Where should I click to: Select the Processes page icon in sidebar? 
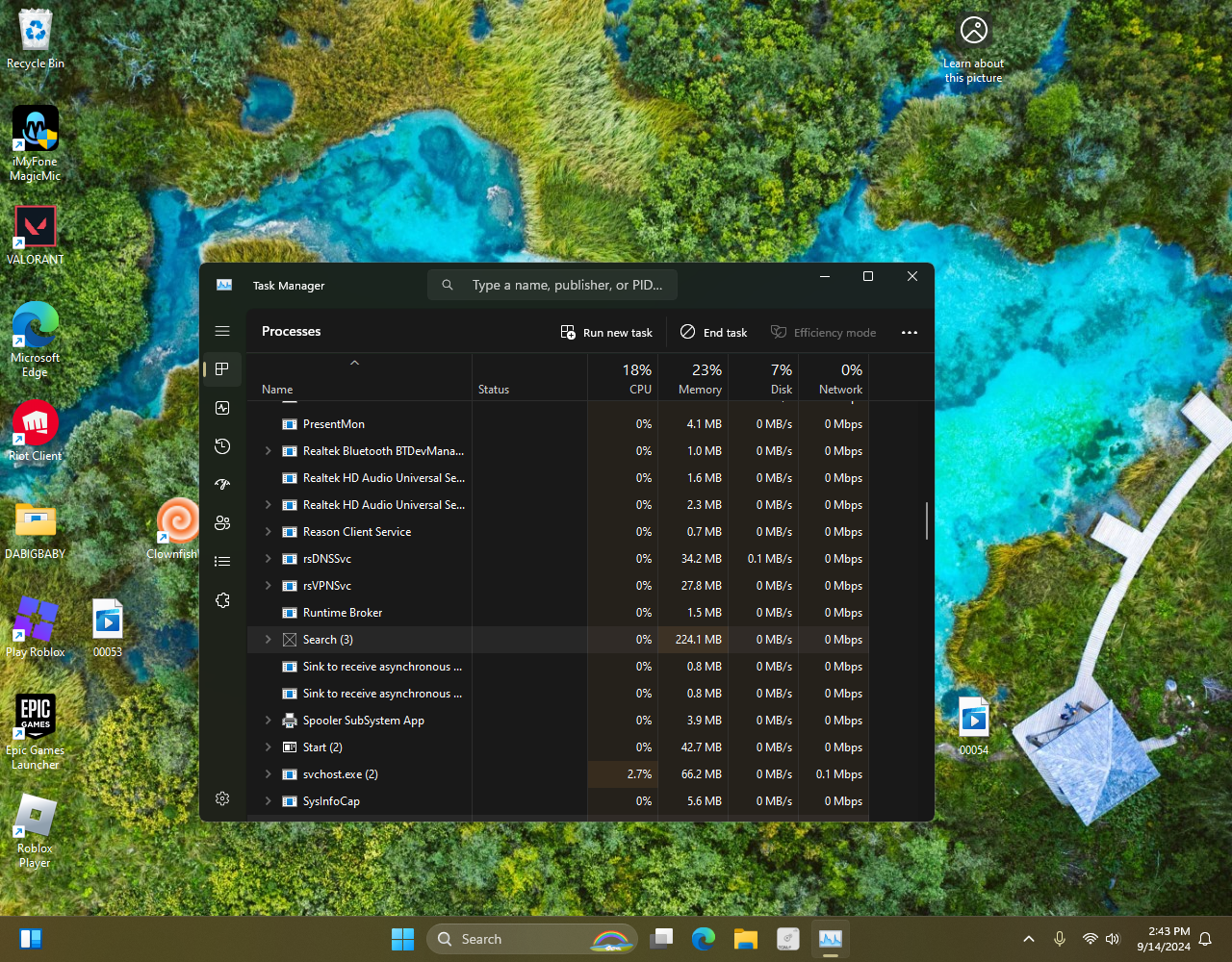tap(222, 369)
